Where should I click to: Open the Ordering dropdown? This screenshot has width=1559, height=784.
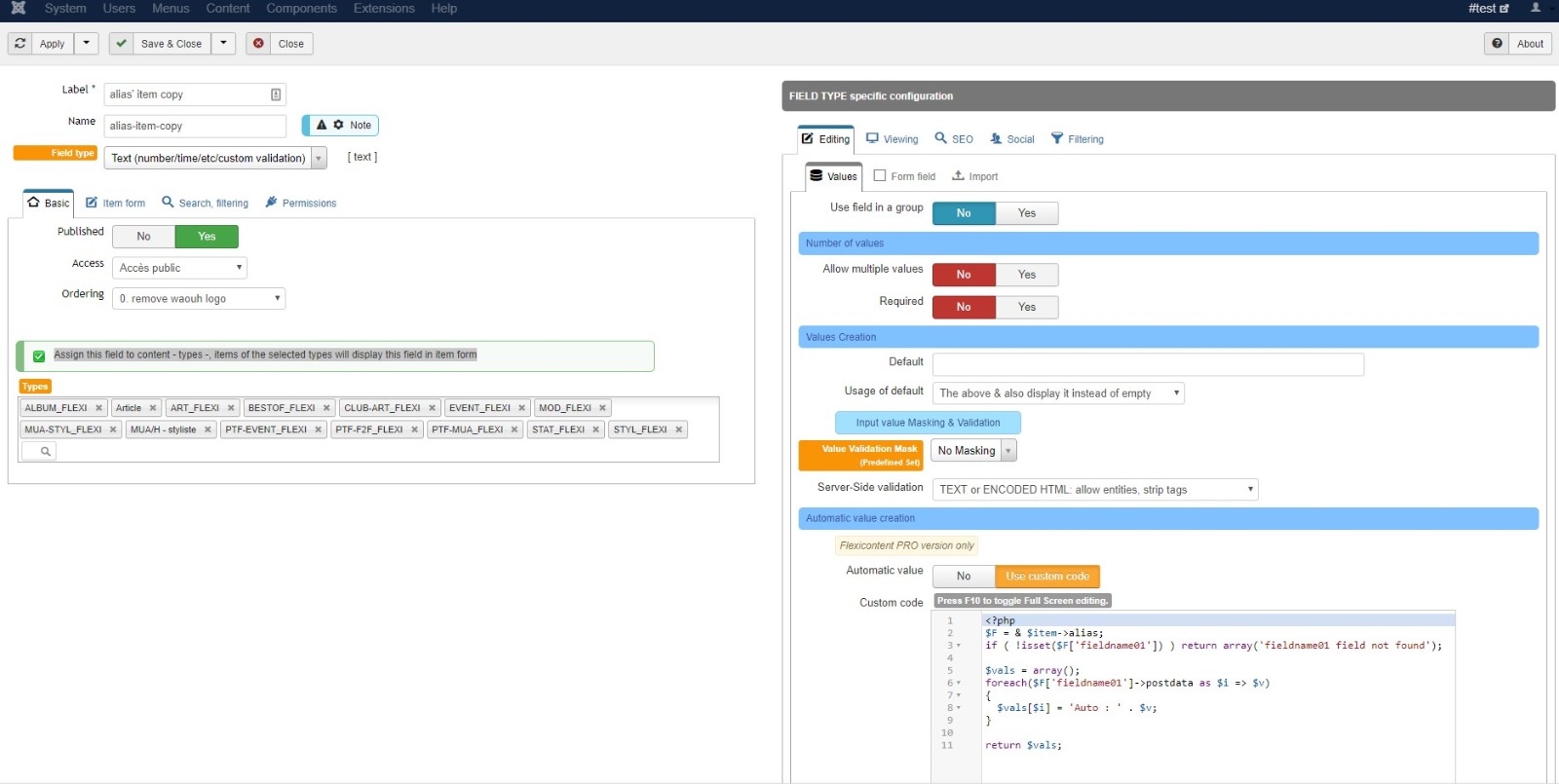(199, 299)
